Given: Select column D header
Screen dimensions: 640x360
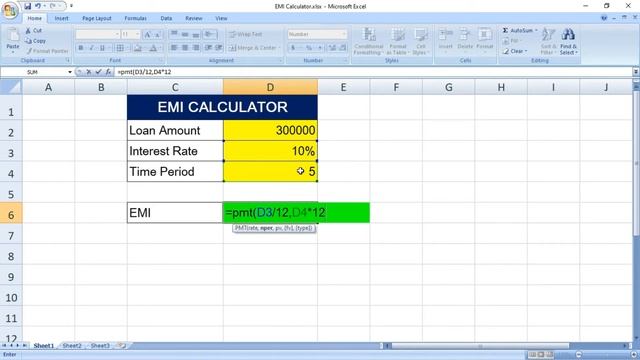Looking at the screenshot, I should (270, 87).
